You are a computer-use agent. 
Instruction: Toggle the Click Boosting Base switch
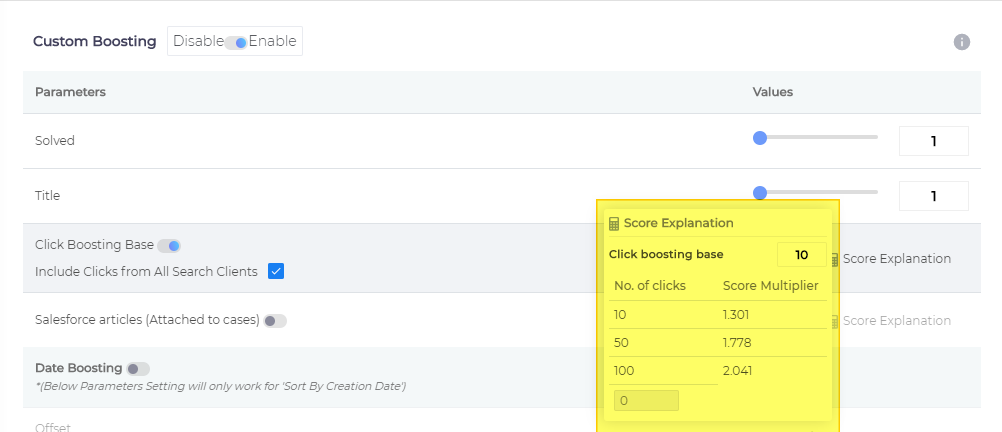(169, 245)
